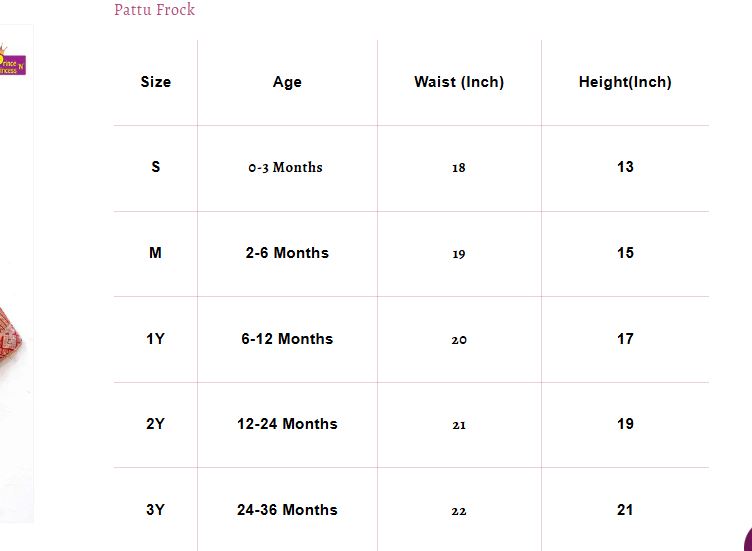Click the Size column header
752x551 pixels.
coord(155,82)
